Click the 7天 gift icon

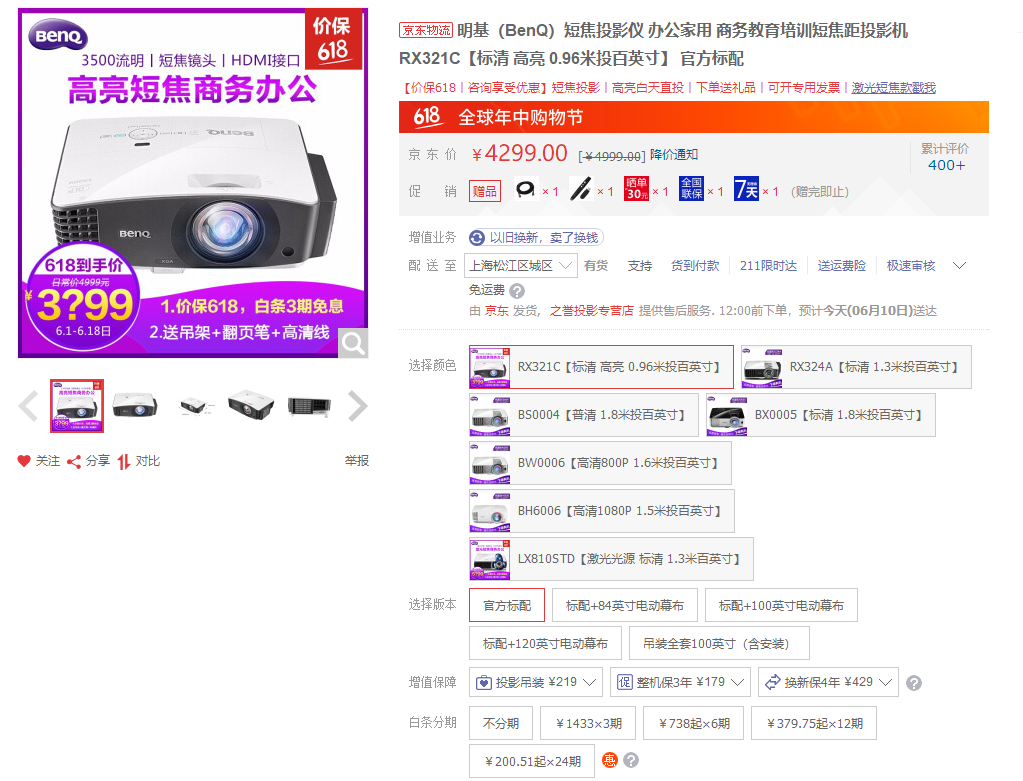point(746,189)
